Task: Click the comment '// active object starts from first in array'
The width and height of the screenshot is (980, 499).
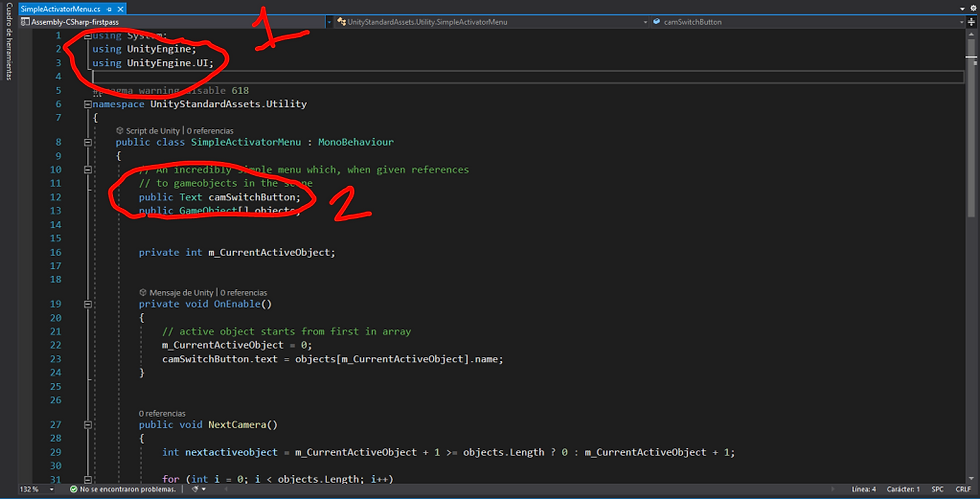Action: (286, 332)
